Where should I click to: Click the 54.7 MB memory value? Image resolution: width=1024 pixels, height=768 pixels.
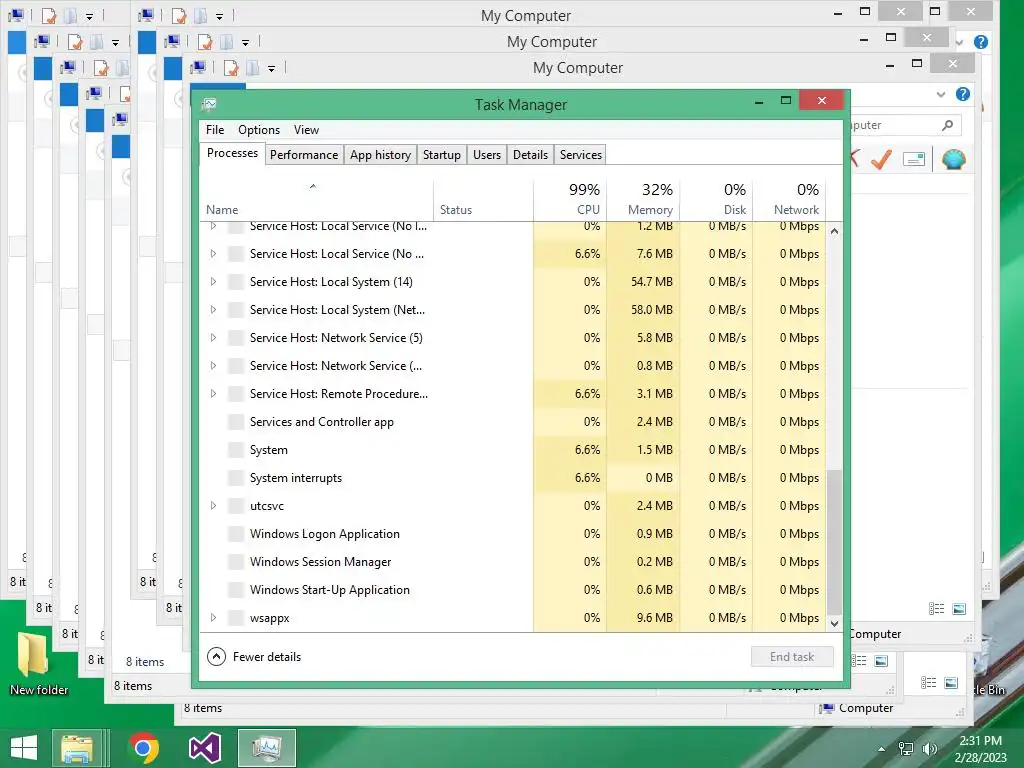click(x=651, y=281)
